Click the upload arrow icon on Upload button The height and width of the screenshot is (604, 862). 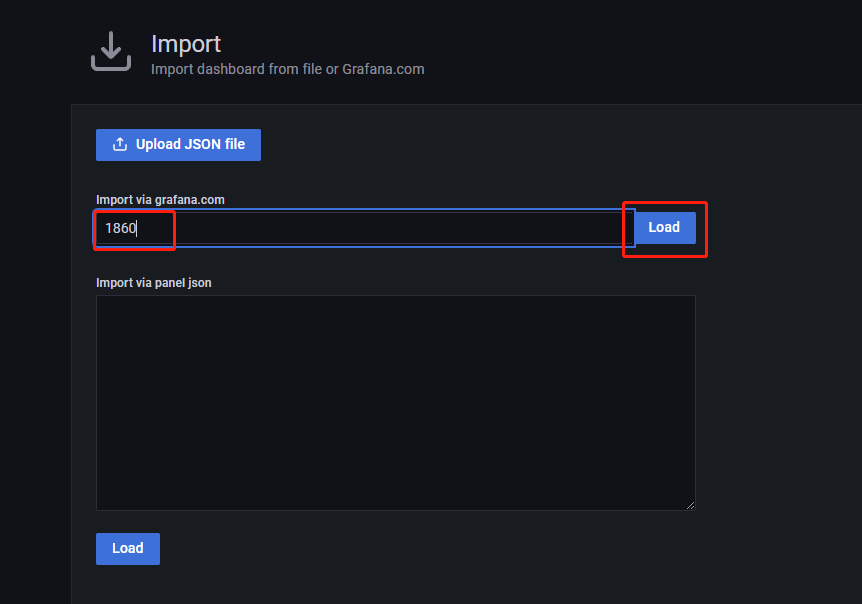click(120, 144)
